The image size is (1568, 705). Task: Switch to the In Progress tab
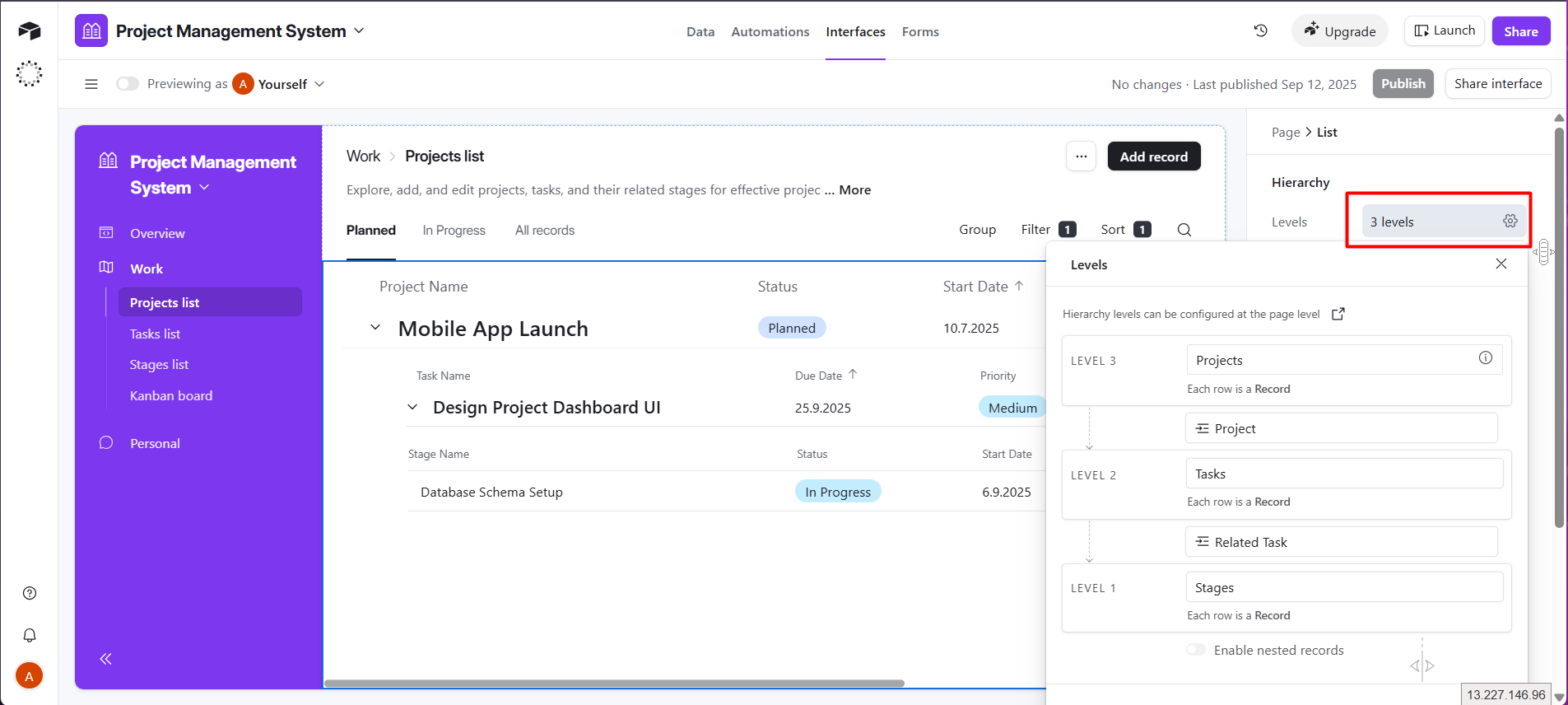[x=454, y=231]
